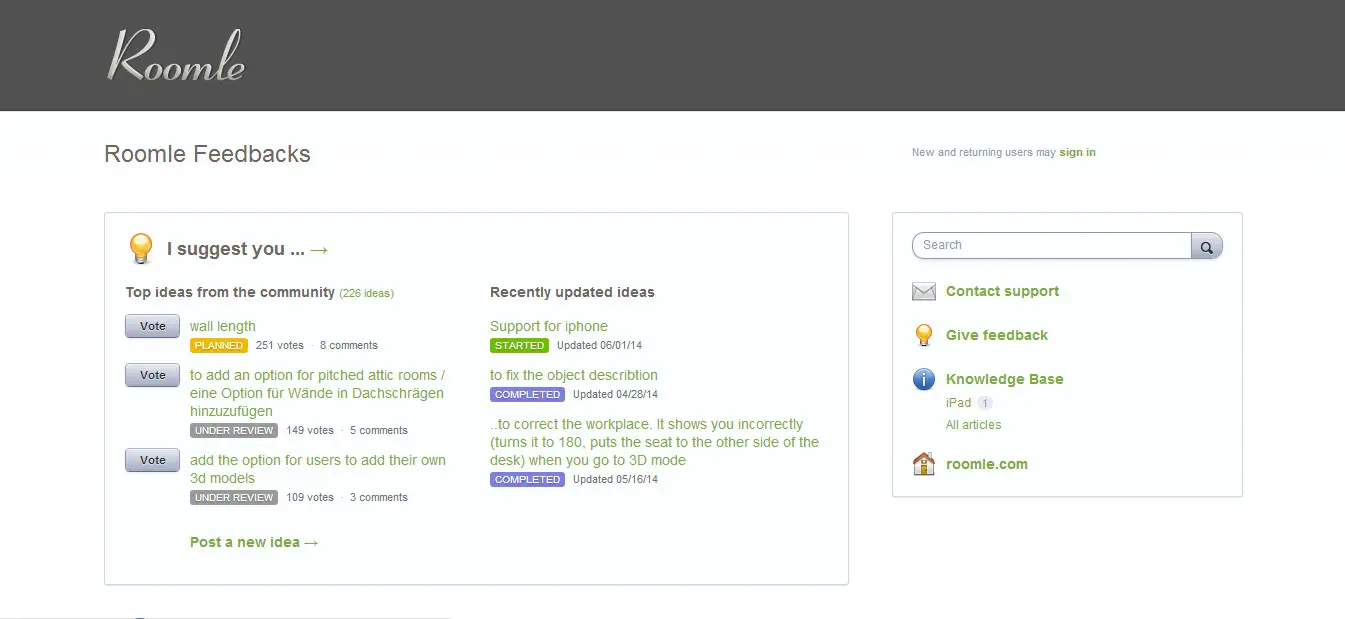Click the blue info icon for Knowledge Base

click(924, 379)
